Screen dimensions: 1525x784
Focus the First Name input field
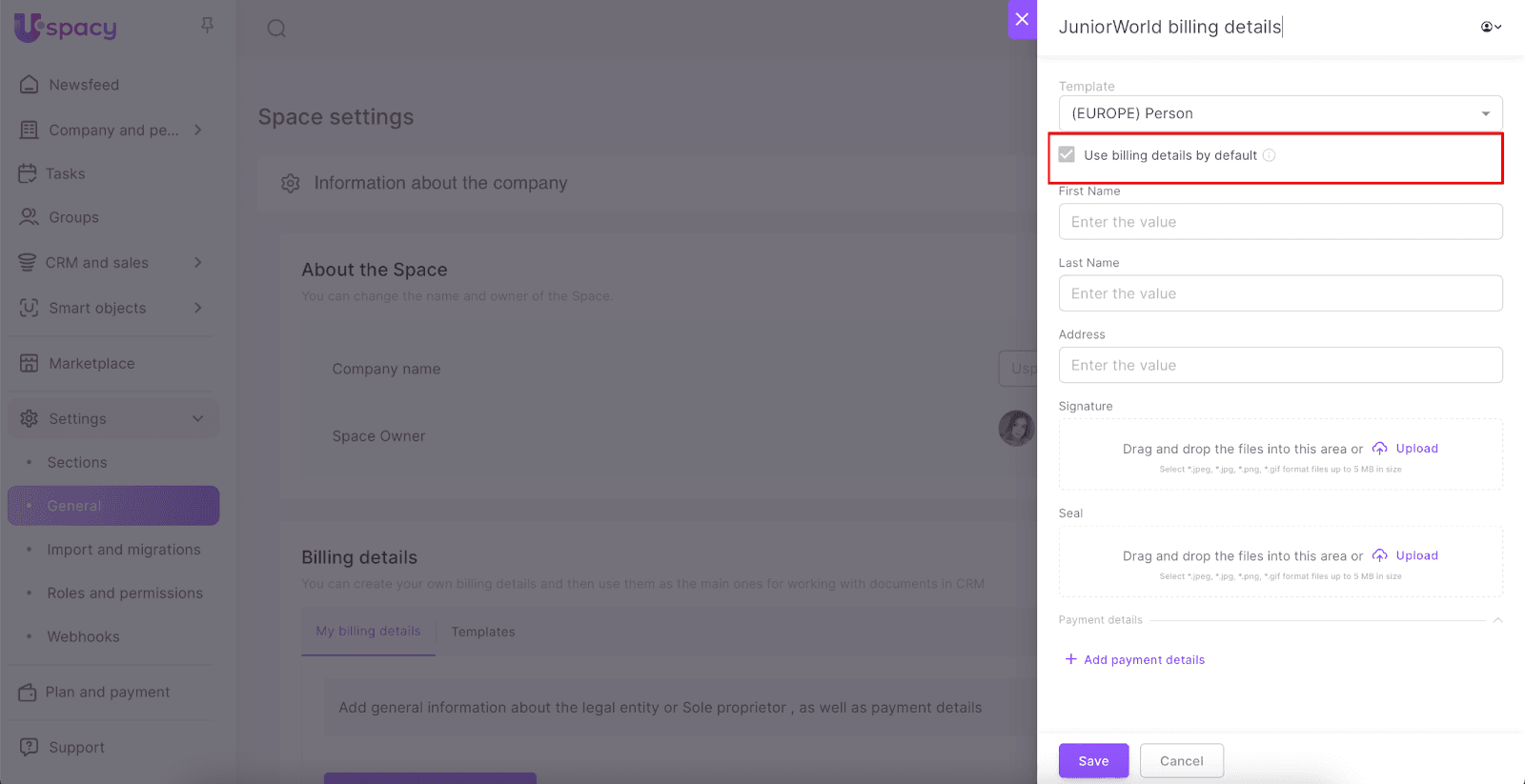1280,222
